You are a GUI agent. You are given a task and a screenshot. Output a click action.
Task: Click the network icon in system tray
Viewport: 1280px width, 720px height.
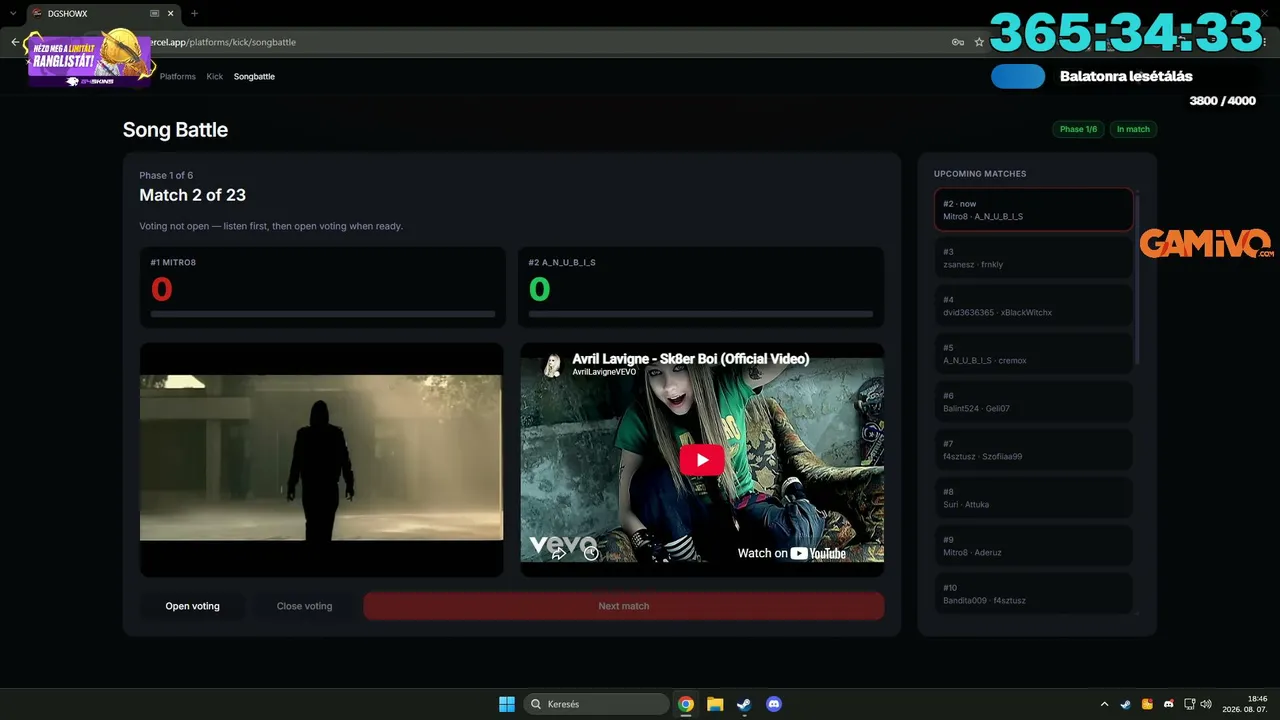click(1189, 704)
